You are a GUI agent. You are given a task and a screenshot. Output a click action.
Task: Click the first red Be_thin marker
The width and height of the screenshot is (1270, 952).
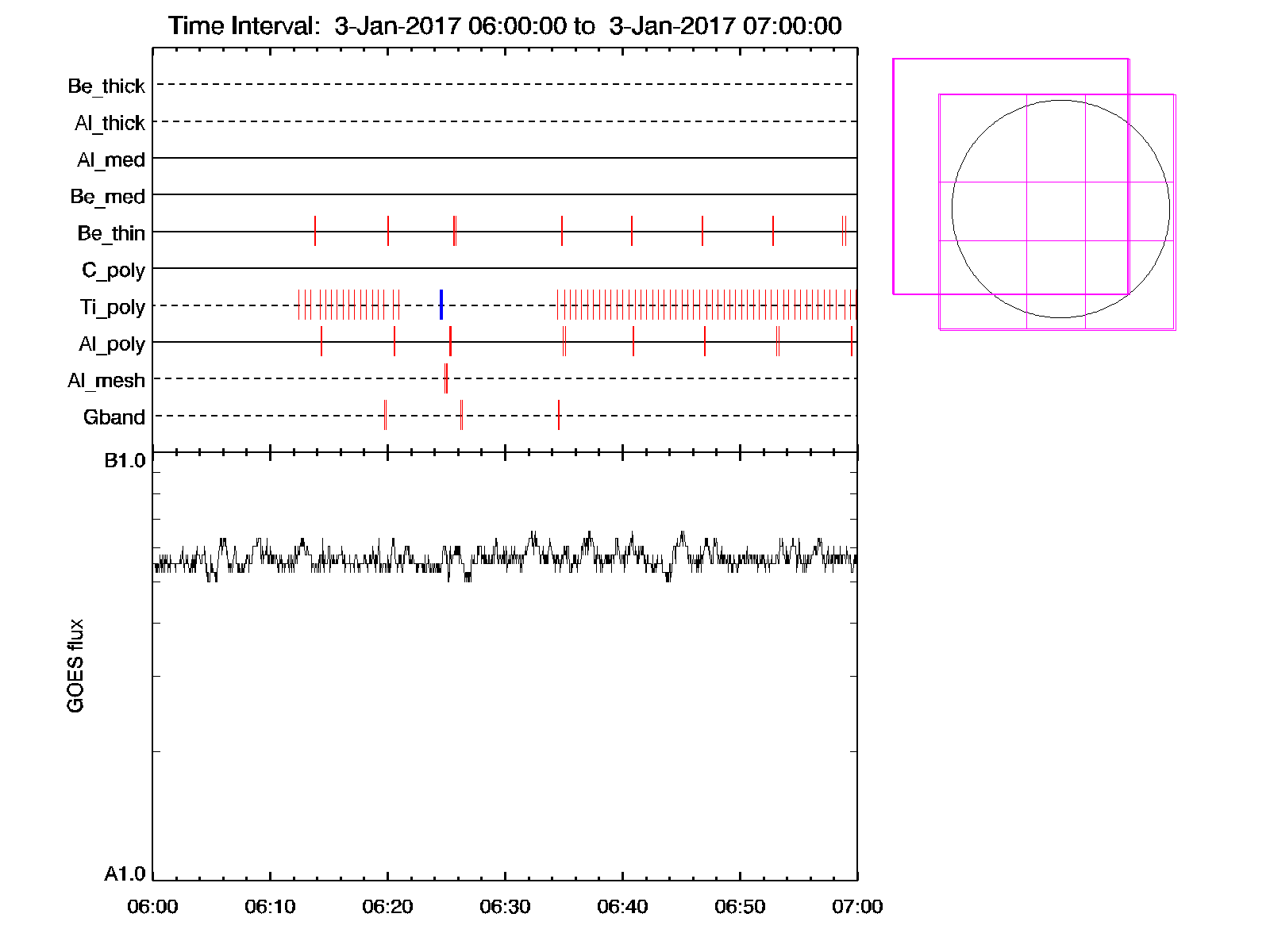(315, 231)
